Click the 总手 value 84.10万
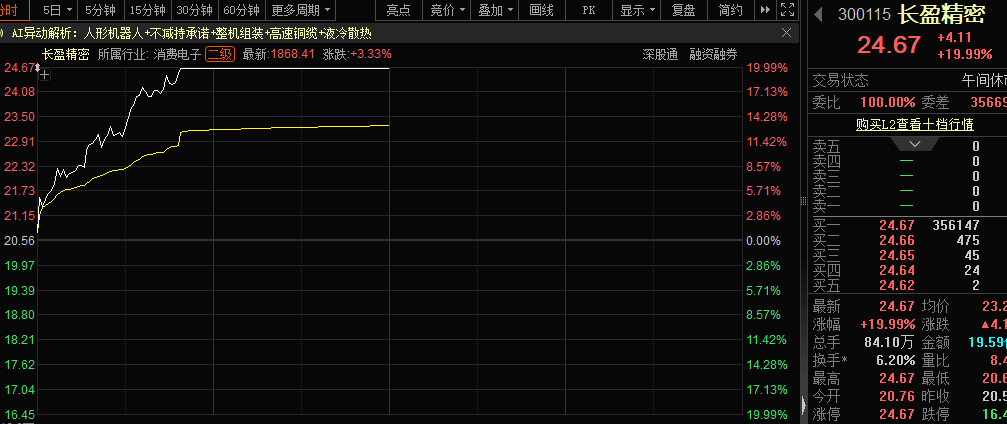This screenshot has width=1007, height=424. [x=889, y=342]
